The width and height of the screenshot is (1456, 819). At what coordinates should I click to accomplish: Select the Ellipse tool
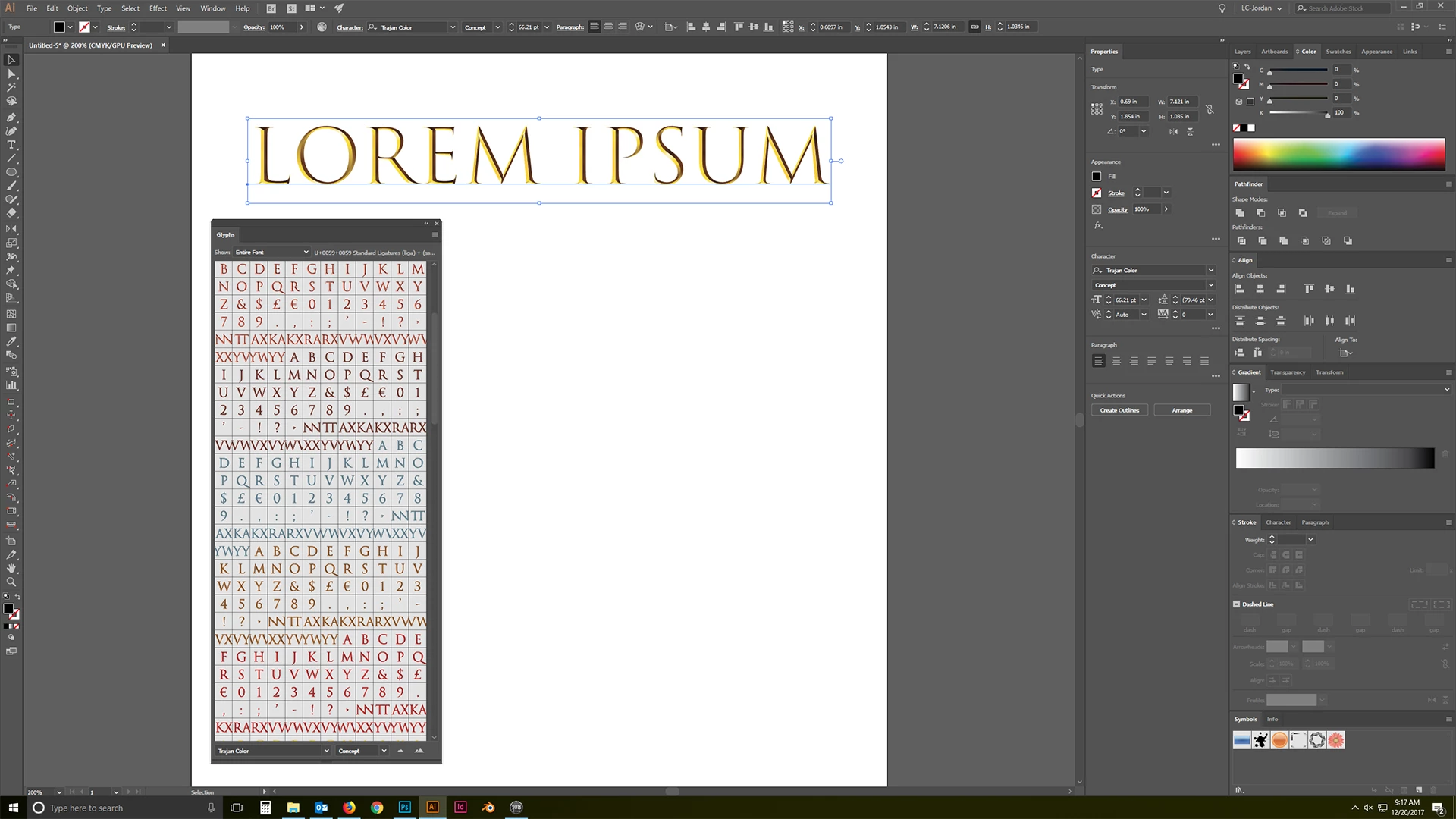(11, 172)
